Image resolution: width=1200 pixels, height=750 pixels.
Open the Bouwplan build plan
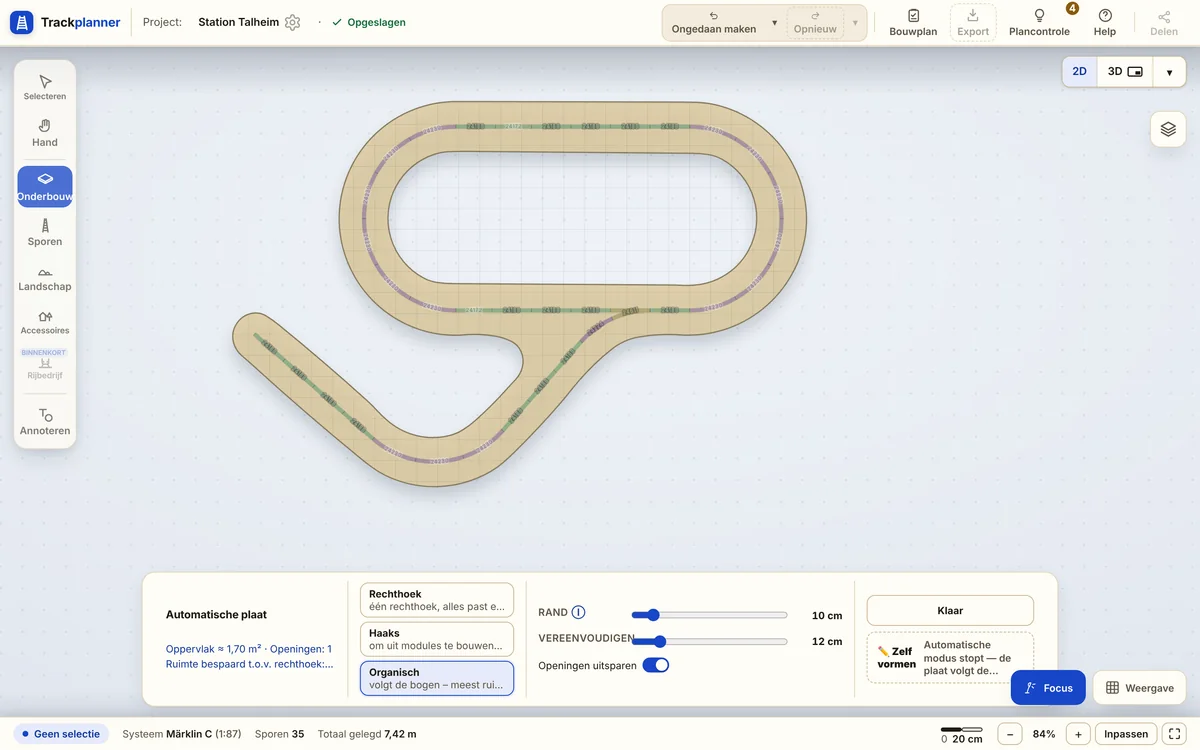point(913,23)
